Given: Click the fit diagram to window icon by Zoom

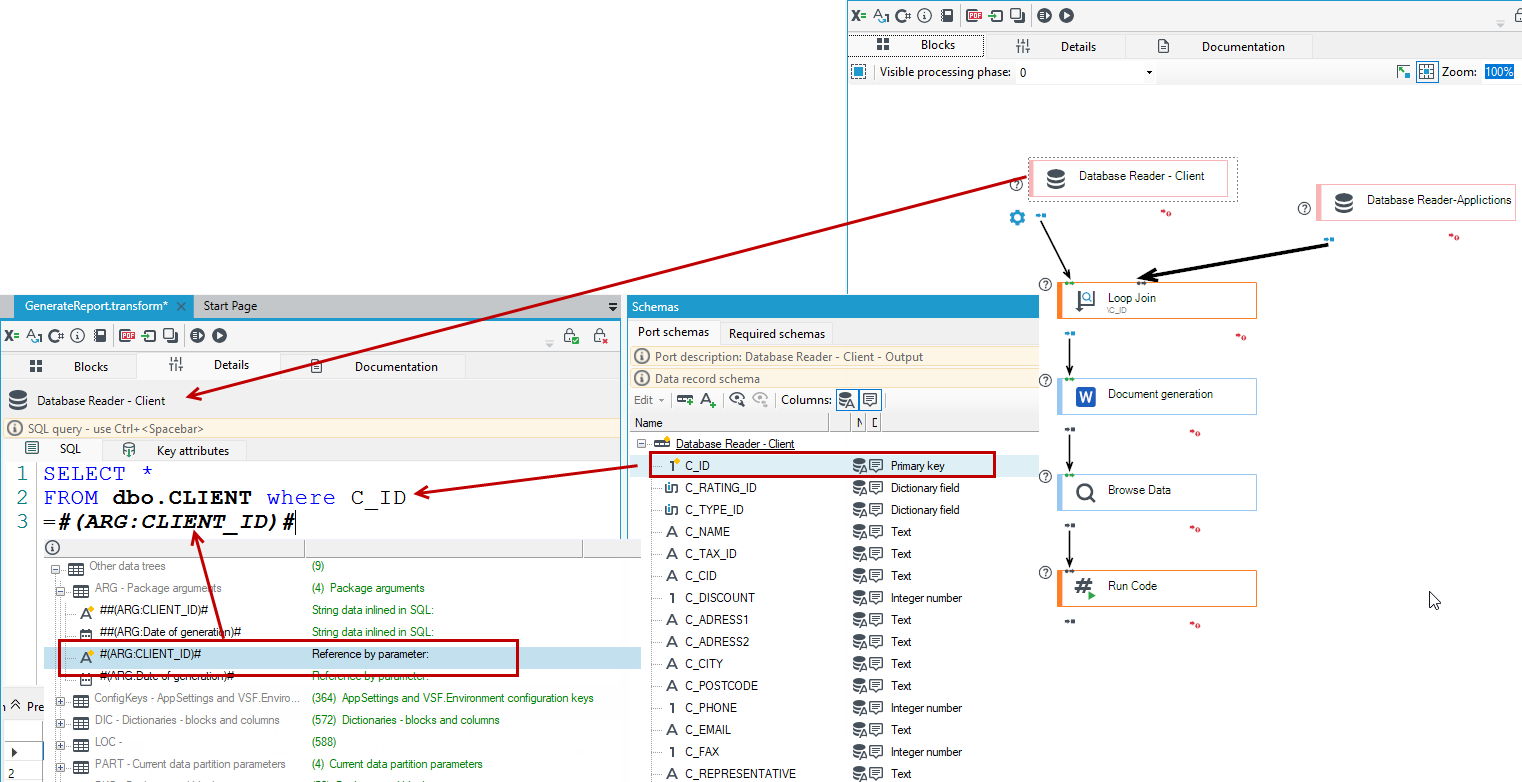Looking at the screenshot, I should pyautogui.click(x=1404, y=72).
